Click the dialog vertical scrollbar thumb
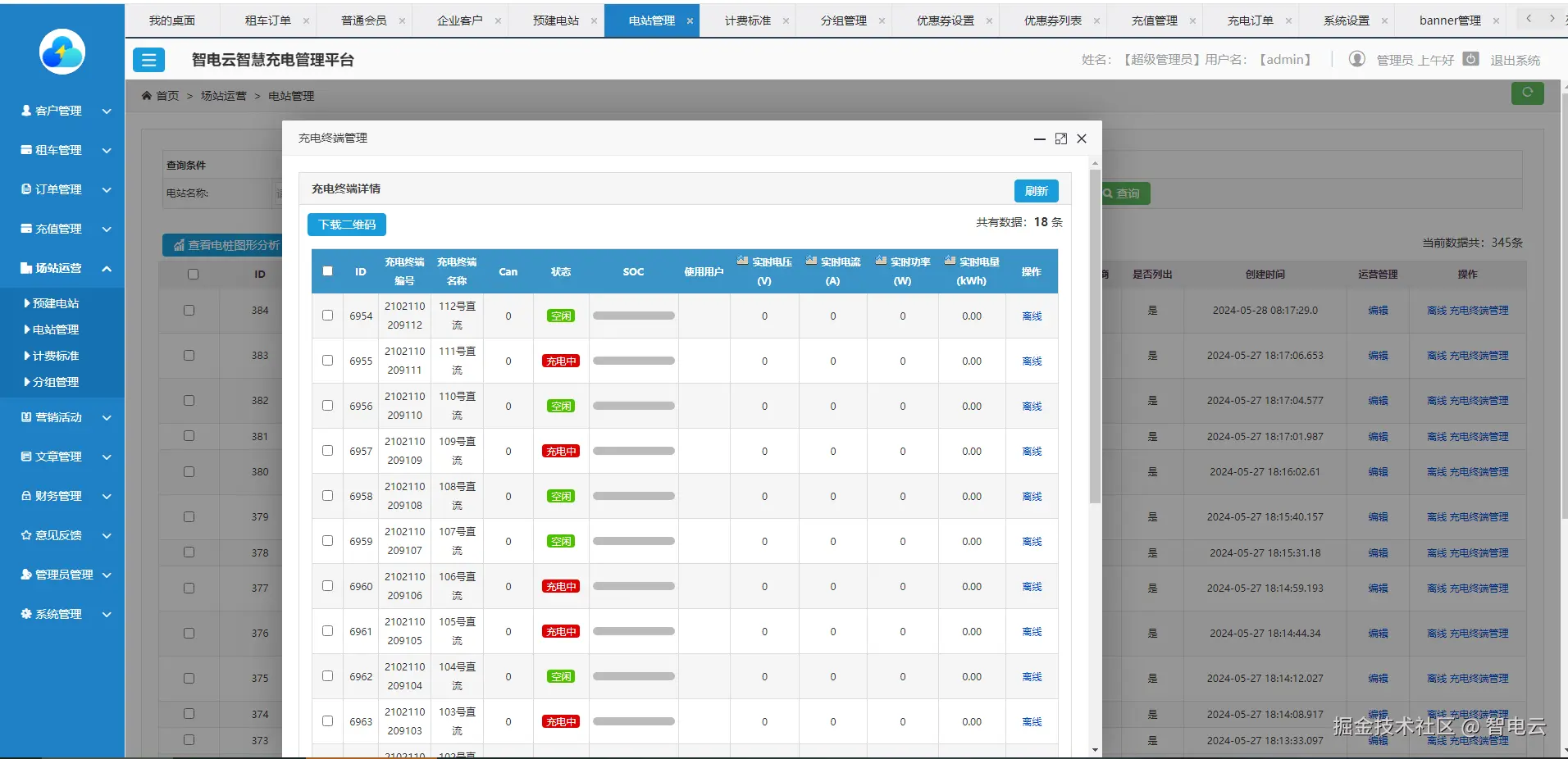The image size is (1568, 759). tap(1095, 336)
